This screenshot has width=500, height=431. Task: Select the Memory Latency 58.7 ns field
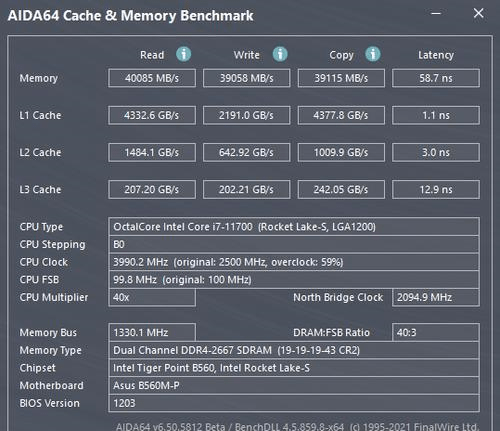(436, 78)
